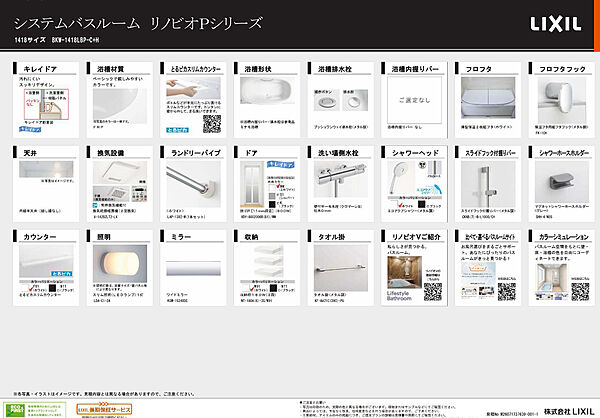600x418 pixels.
Task: Pick the black swatch in the カウンター card
Action: [52, 287]
